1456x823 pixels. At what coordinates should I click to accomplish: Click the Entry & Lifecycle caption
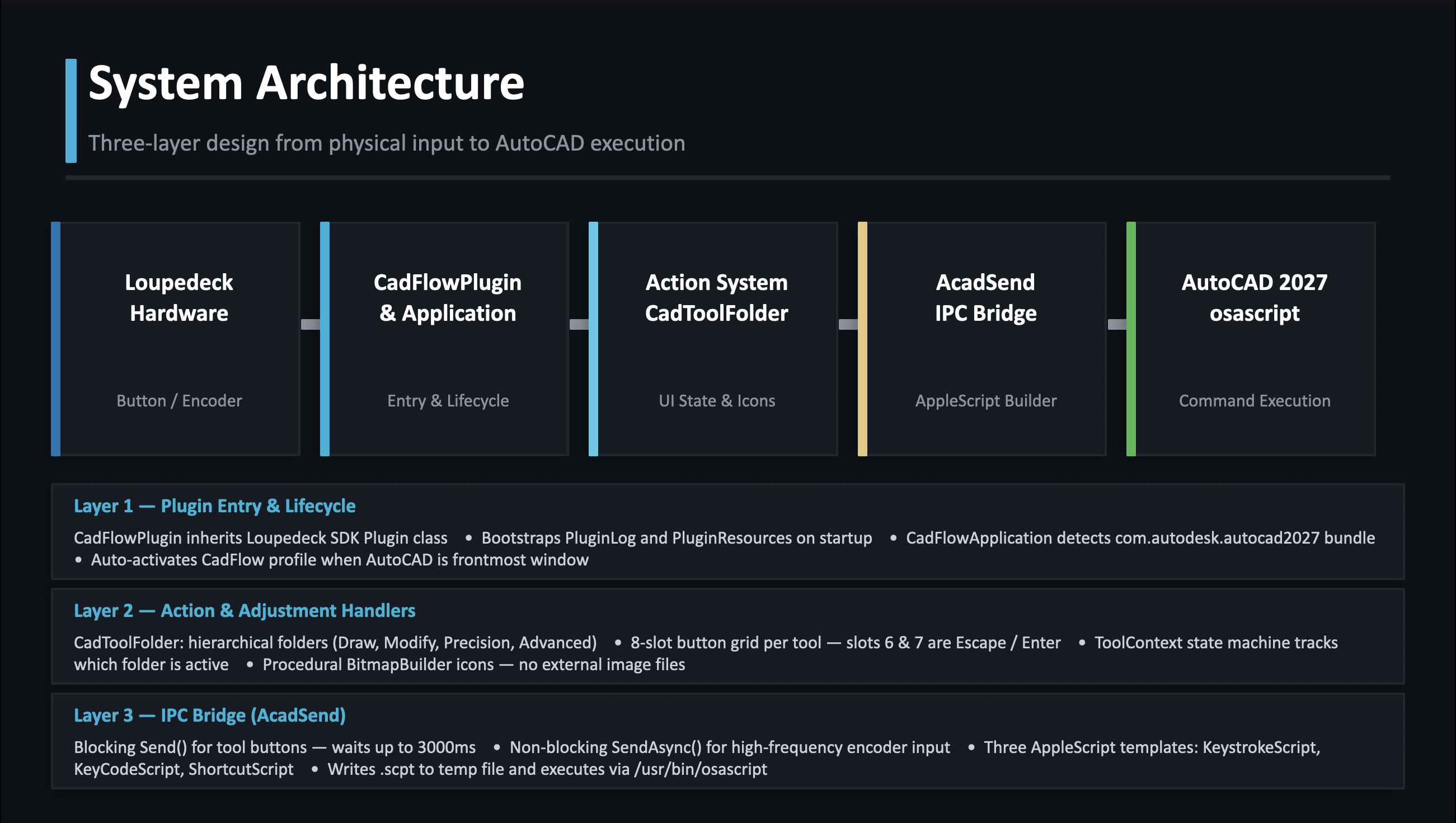[x=448, y=400]
